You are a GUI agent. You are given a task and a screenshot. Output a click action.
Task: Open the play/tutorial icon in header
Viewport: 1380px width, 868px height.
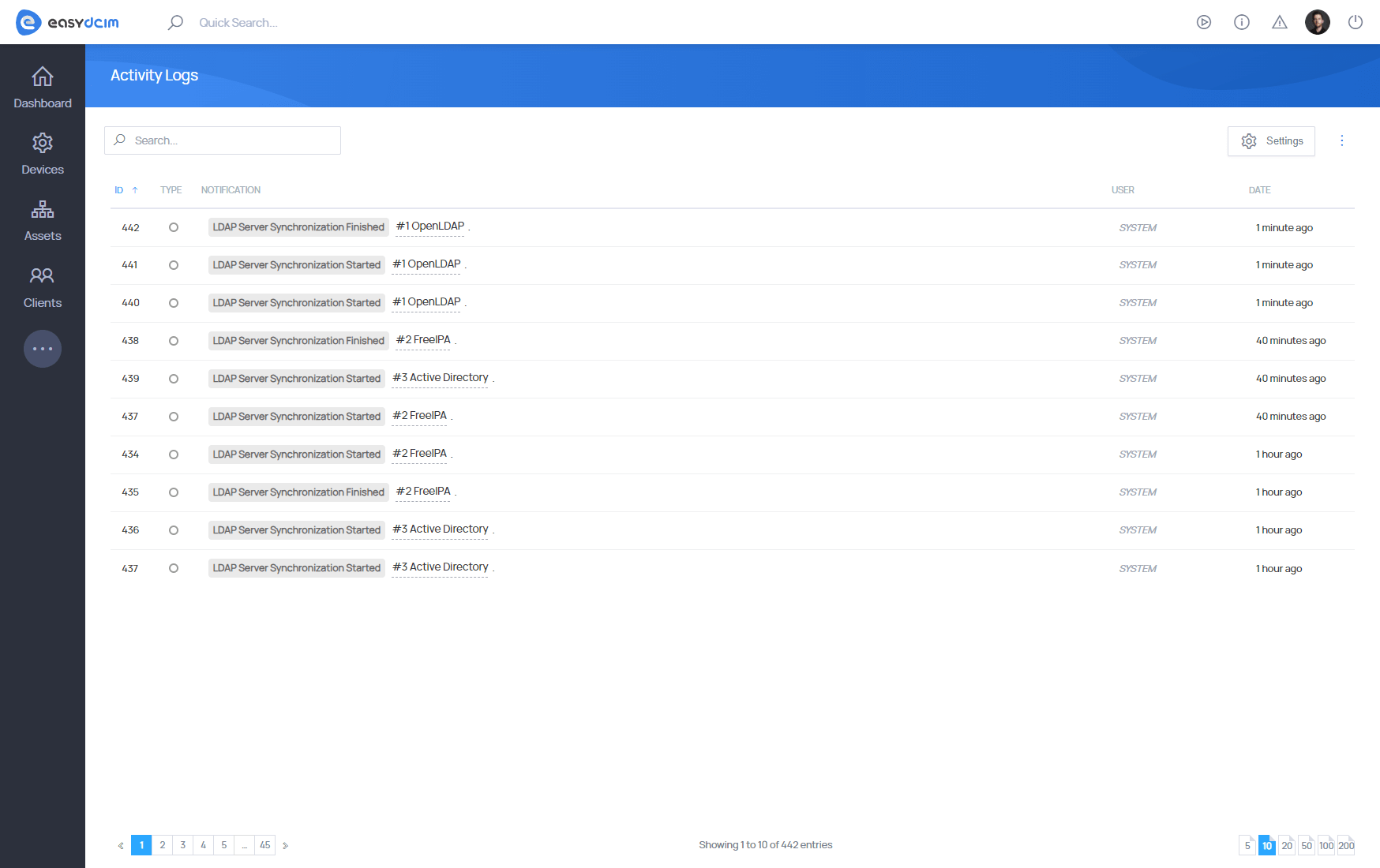pos(1204,22)
